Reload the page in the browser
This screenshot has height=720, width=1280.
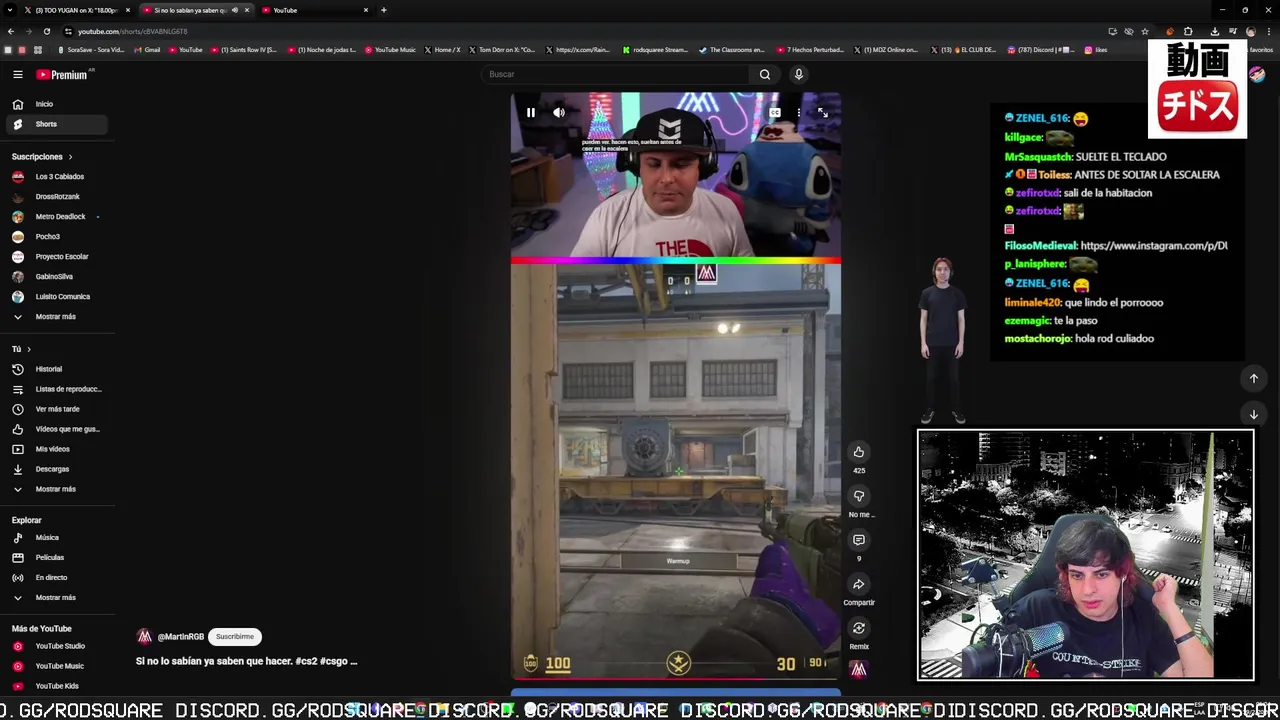tap(46, 31)
